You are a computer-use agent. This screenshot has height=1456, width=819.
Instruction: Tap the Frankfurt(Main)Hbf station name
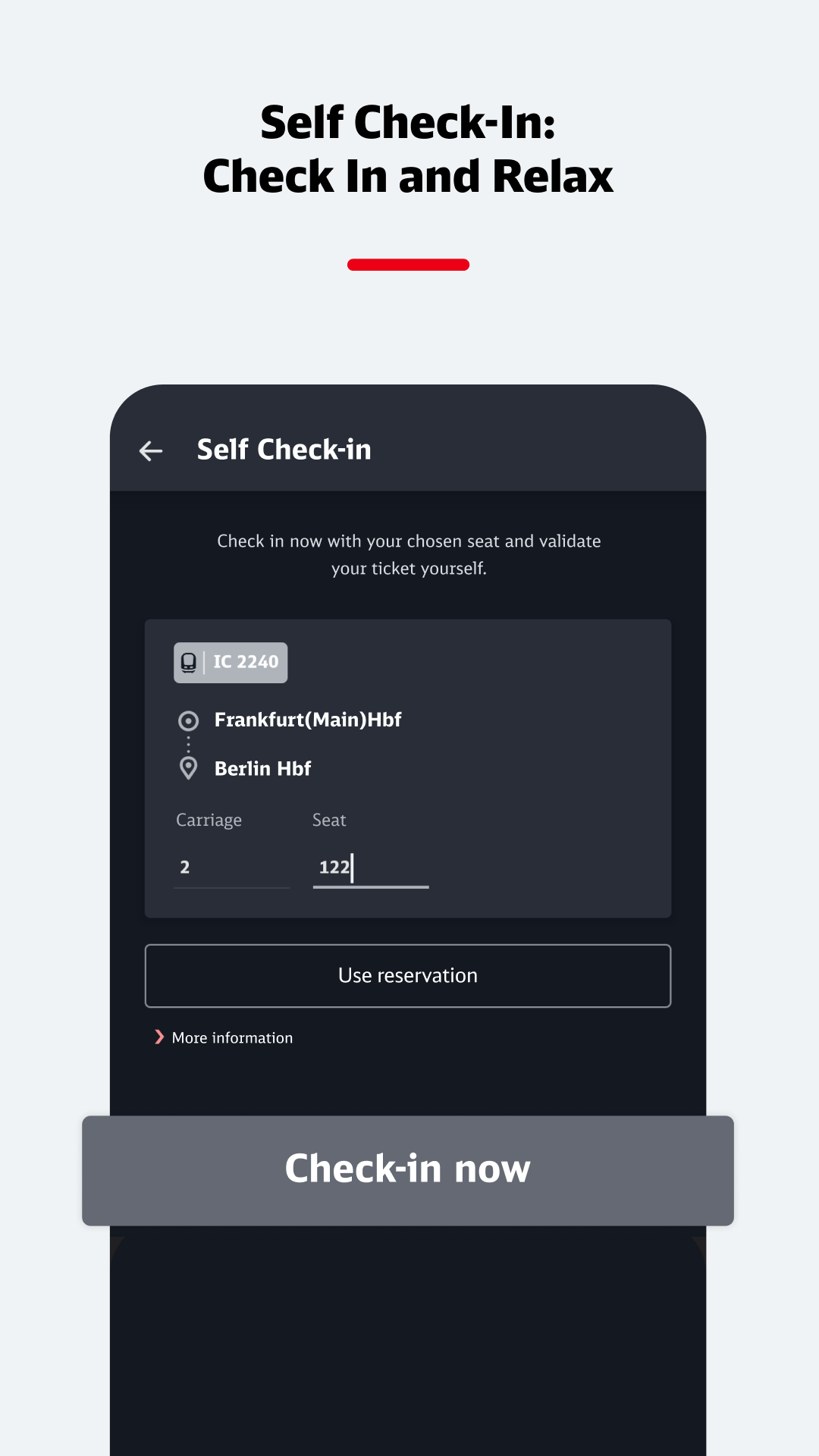[309, 720]
